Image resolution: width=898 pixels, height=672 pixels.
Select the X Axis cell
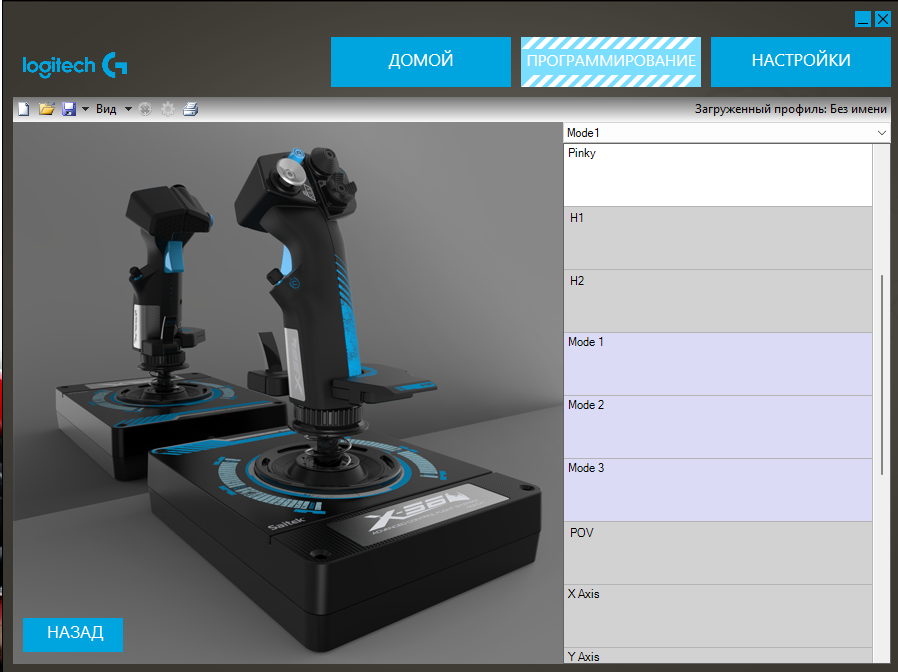718,616
